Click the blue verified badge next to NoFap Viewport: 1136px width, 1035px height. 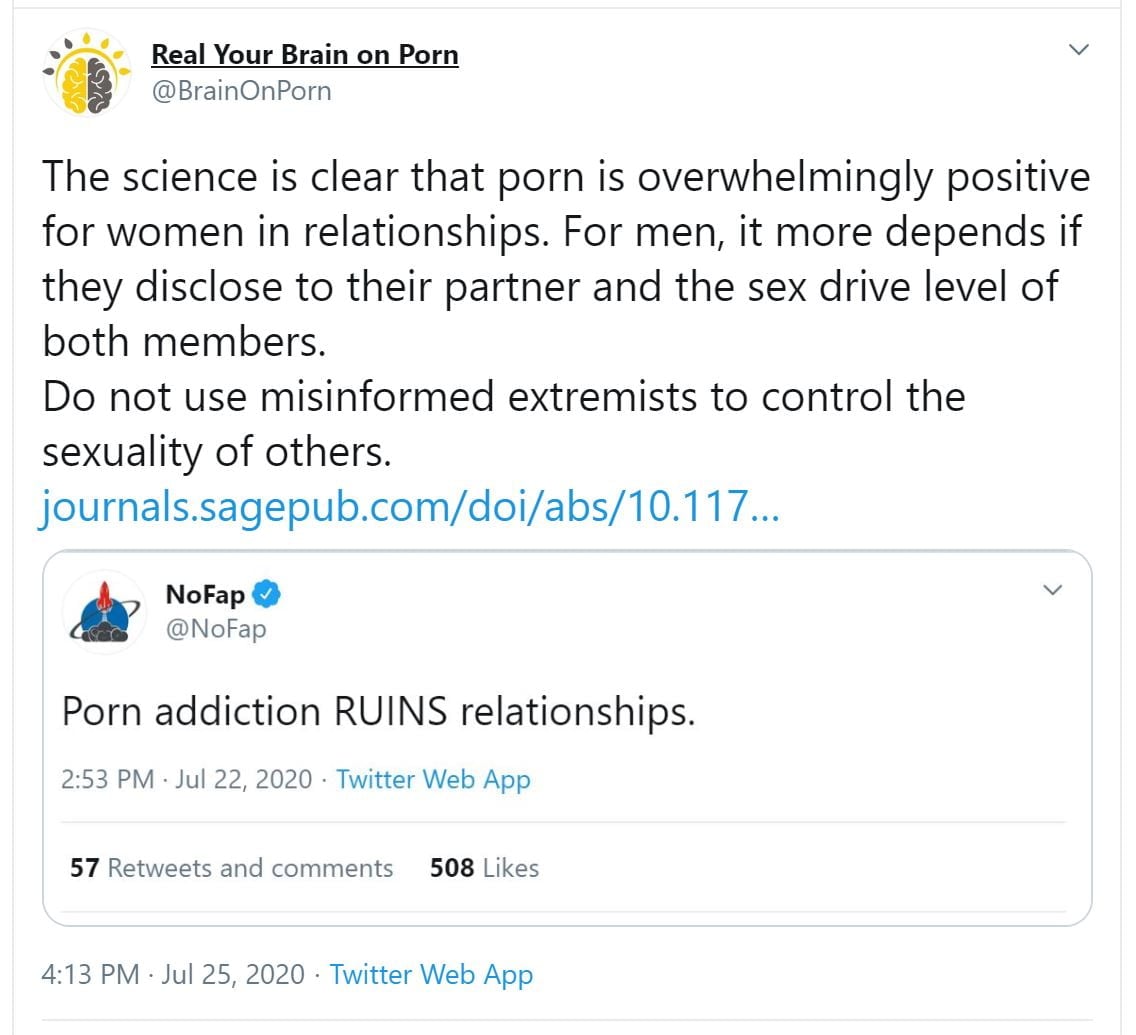pyautogui.click(x=266, y=595)
